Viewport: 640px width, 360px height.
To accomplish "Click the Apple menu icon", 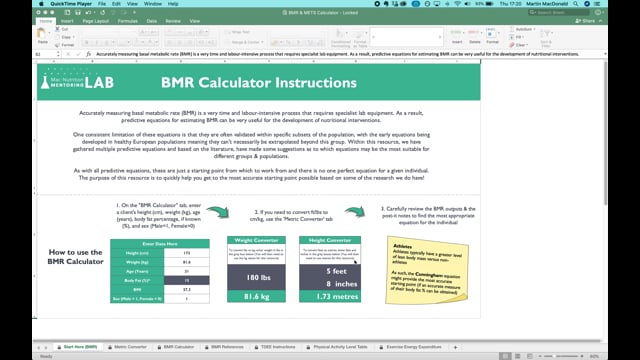I will click(41, 4).
